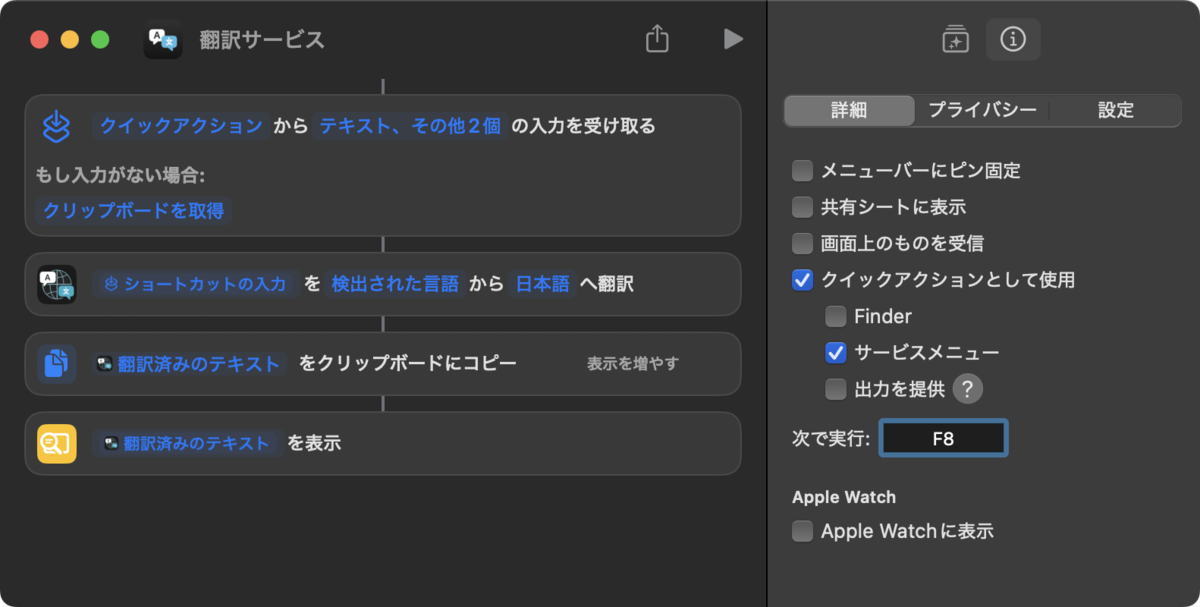Open the 日本語 target language dropdown
The width and height of the screenshot is (1200, 607).
pos(543,284)
